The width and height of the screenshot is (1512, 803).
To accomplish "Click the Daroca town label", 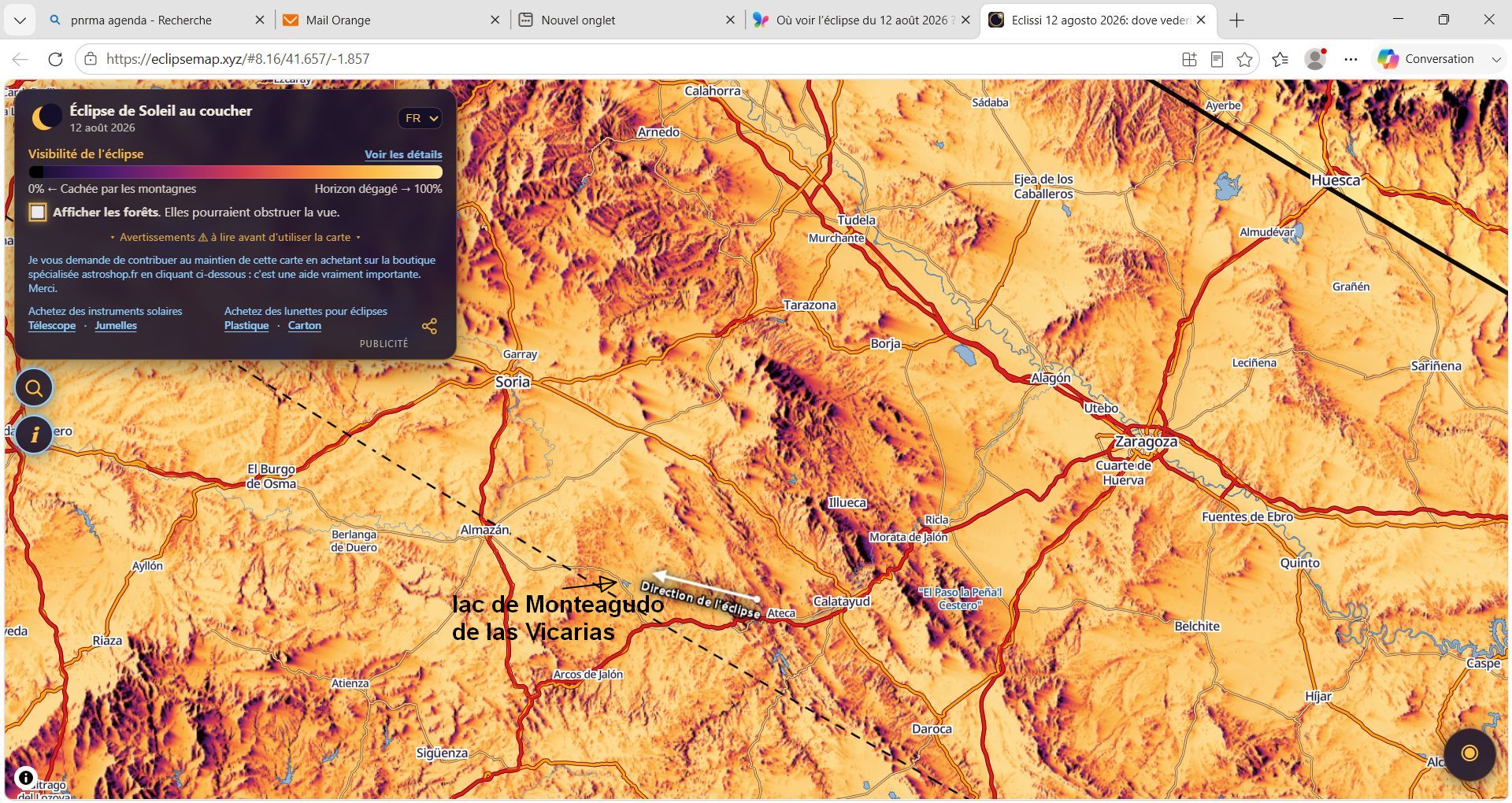I will click(x=932, y=729).
